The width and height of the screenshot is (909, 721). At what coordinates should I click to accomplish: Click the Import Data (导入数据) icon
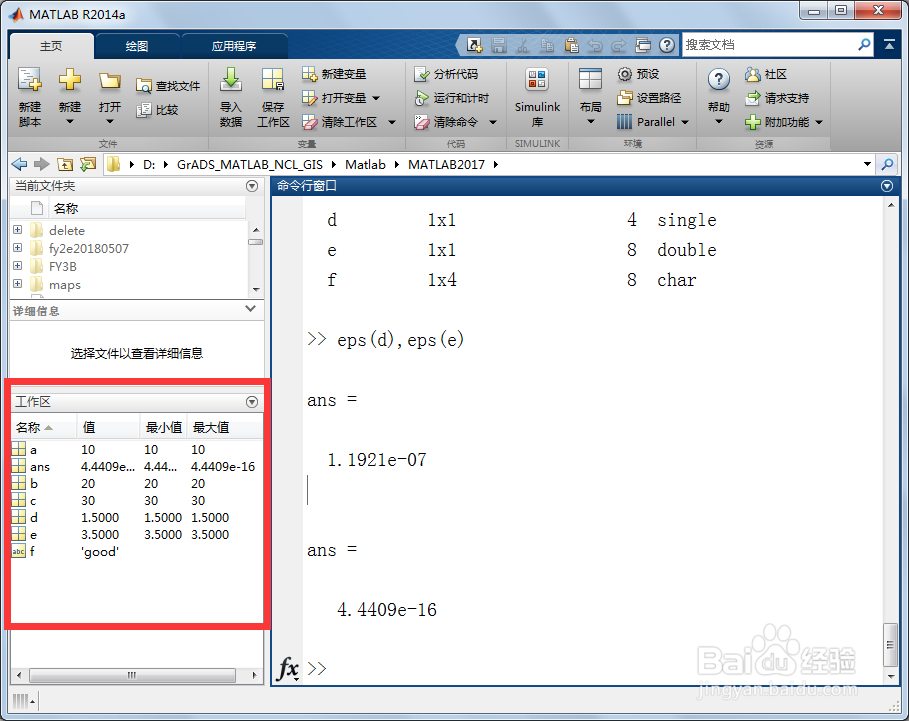(x=231, y=79)
